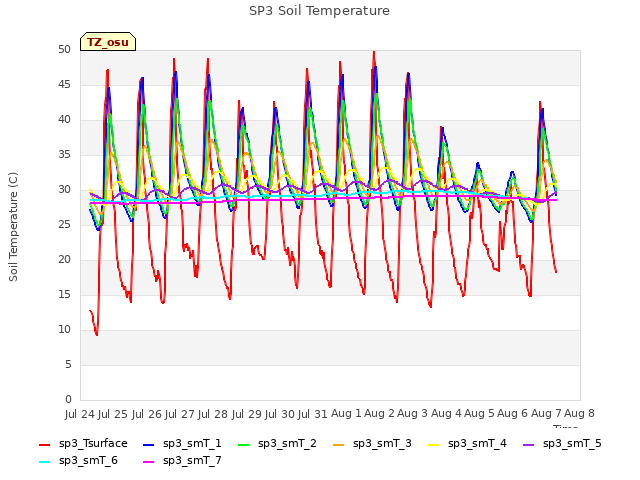Screen dimensions: 640x480
Task: Click the cyan sp3_smT_6 legend marker
Action: click(44, 462)
